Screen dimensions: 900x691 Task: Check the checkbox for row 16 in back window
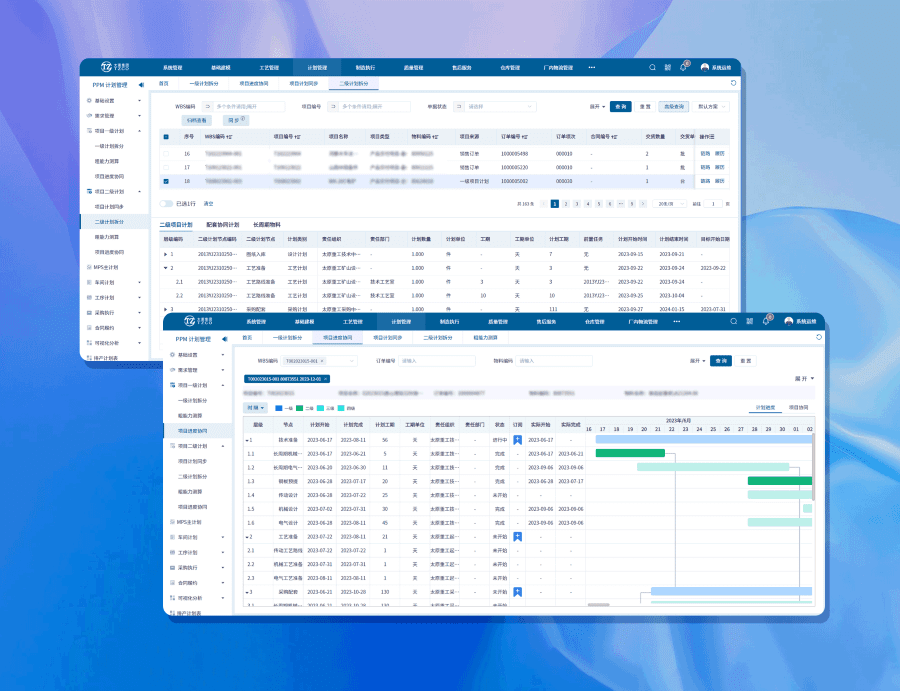coord(166,154)
